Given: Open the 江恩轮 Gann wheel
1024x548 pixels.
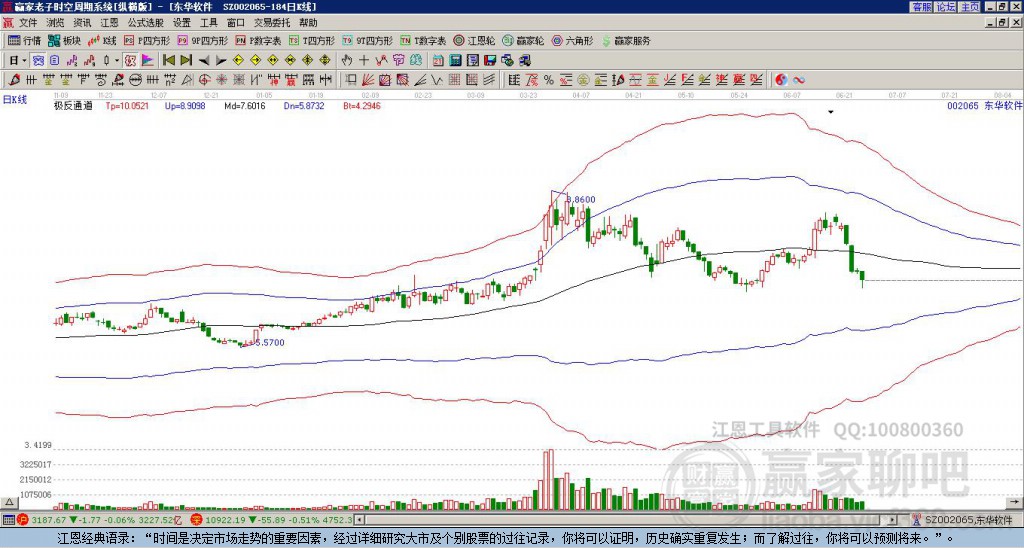Looking at the screenshot, I should click(474, 40).
